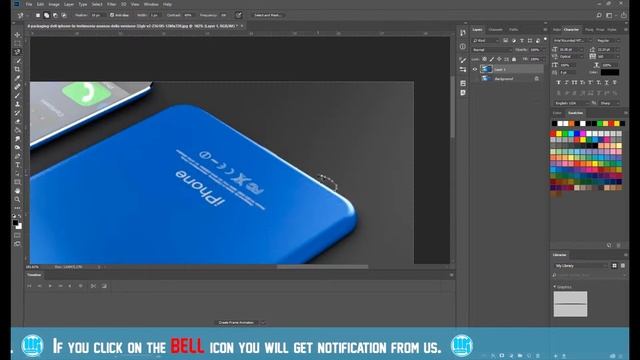The width and height of the screenshot is (640, 360).
Task: Open the File menu
Action: [29, 4]
